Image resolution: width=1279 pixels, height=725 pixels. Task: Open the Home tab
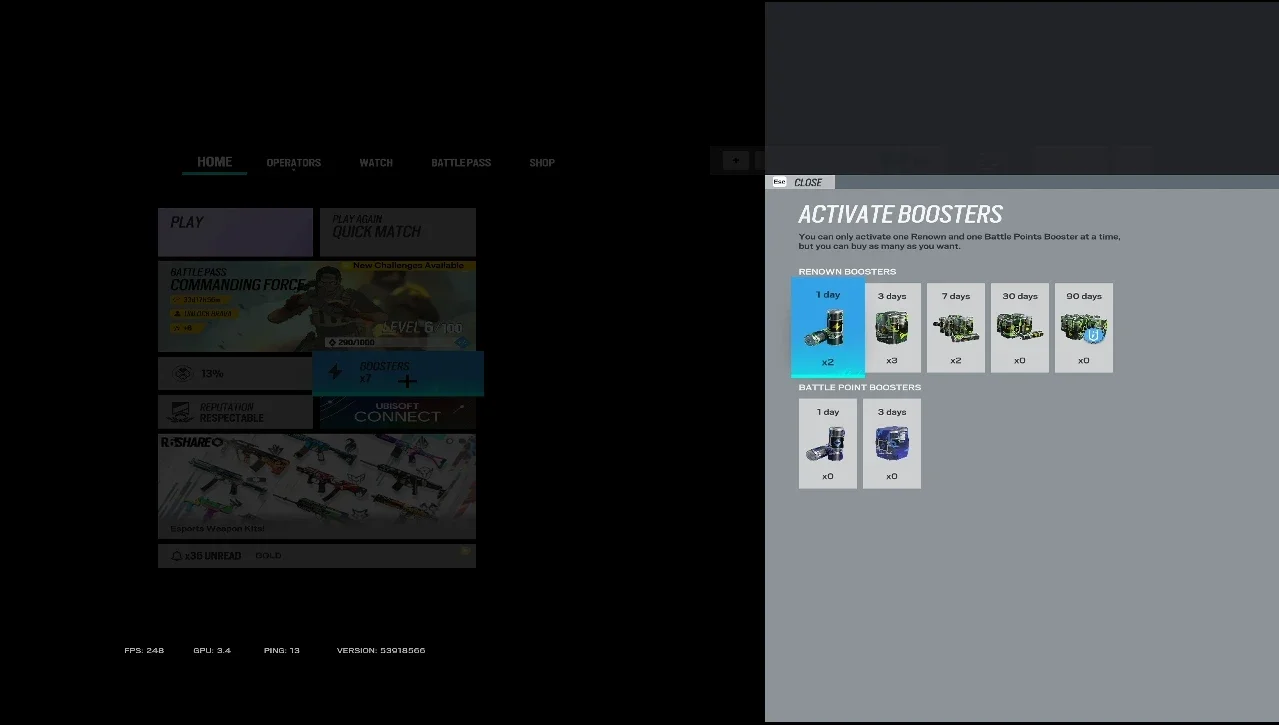click(x=214, y=162)
